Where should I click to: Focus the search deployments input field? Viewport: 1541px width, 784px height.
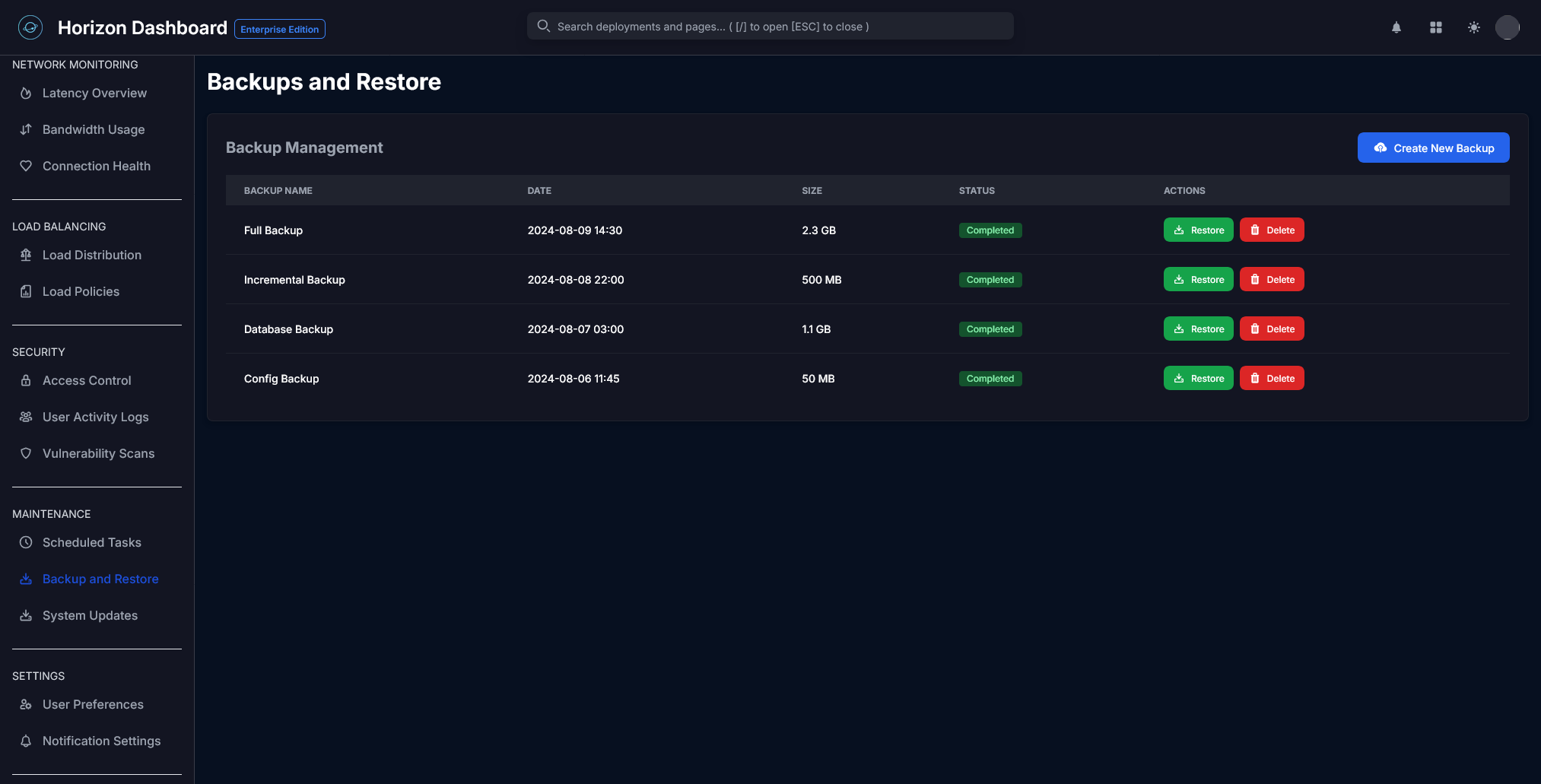click(770, 26)
